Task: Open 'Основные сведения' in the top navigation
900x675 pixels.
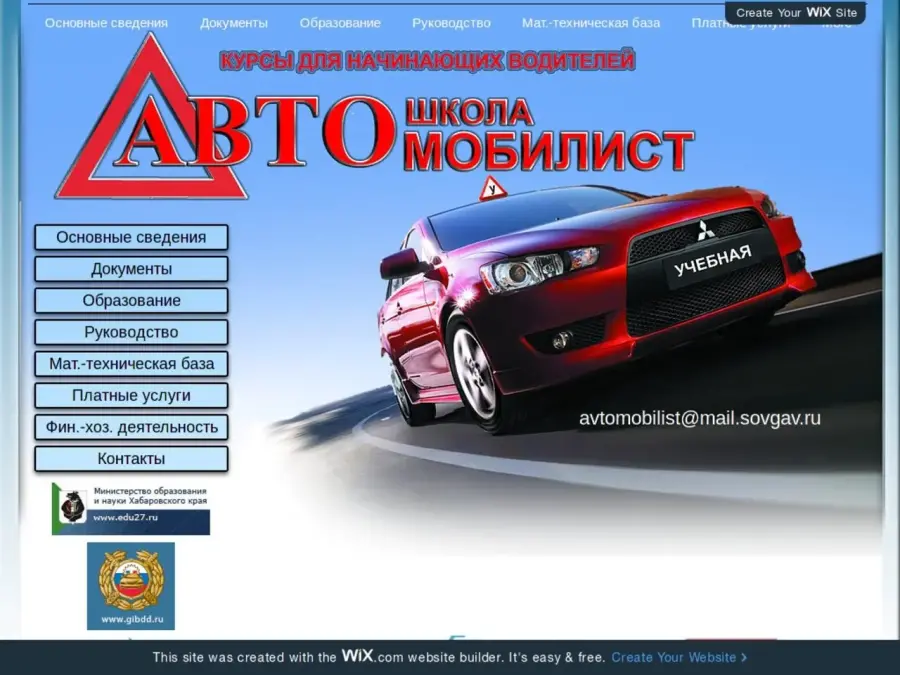Action: (x=106, y=23)
